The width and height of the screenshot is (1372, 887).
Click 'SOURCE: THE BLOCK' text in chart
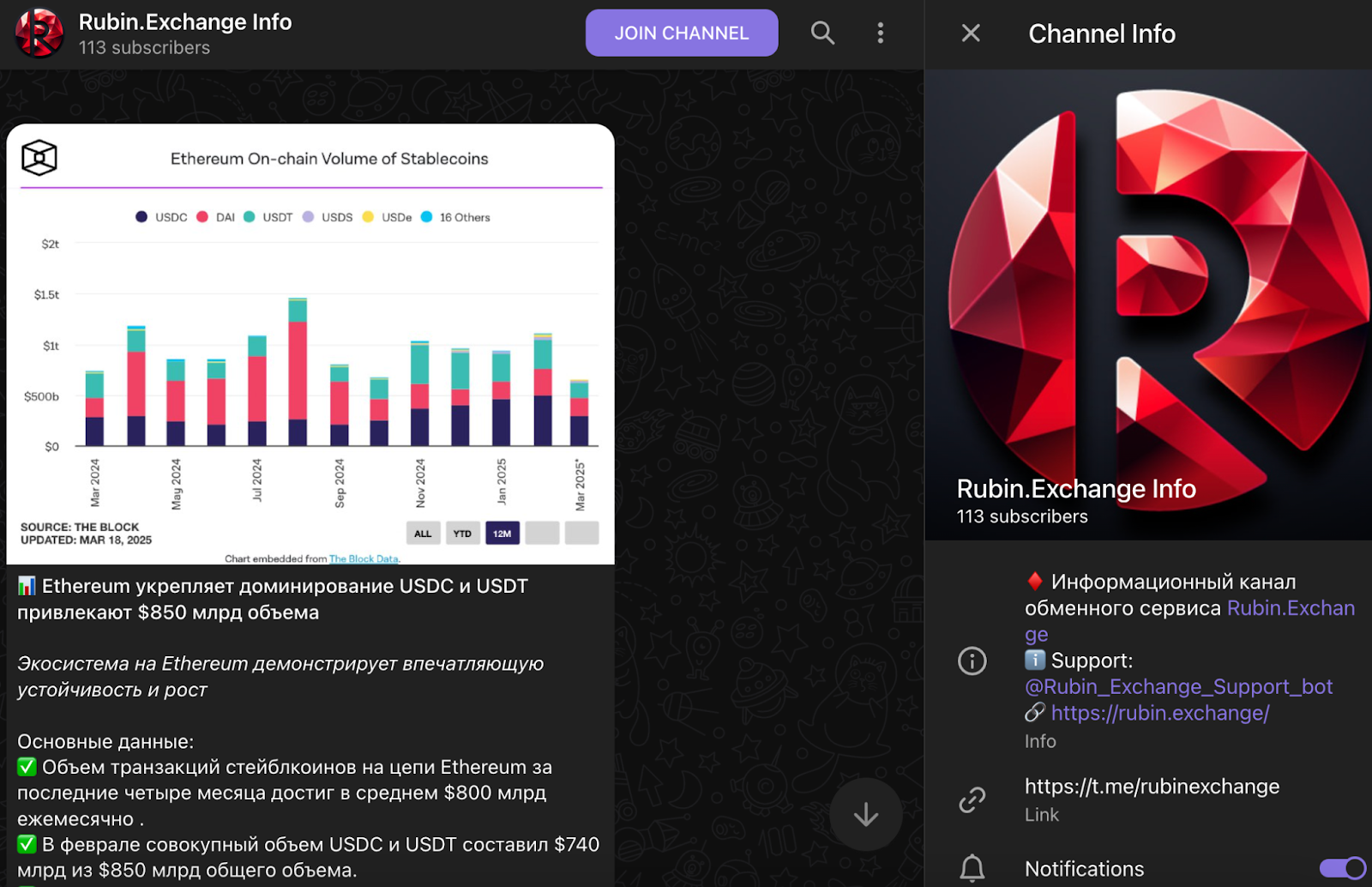(x=80, y=527)
